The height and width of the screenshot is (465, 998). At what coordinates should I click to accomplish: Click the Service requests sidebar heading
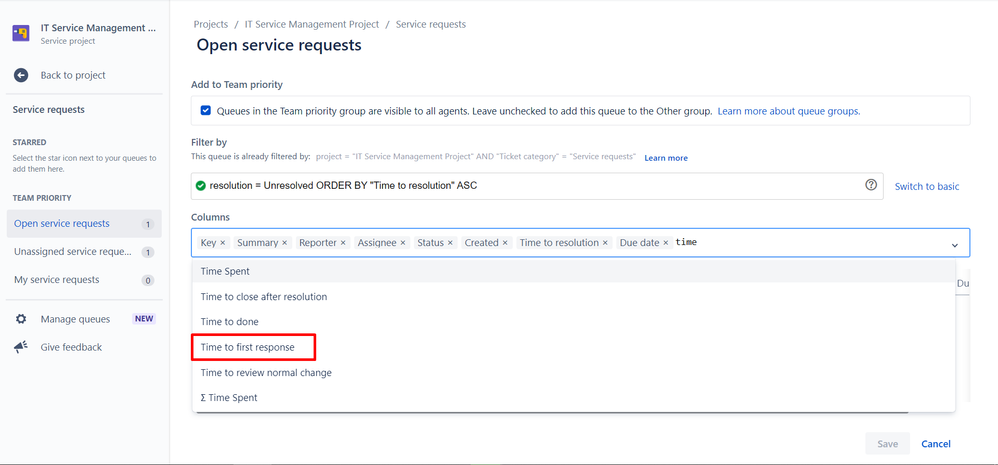click(48, 109)
